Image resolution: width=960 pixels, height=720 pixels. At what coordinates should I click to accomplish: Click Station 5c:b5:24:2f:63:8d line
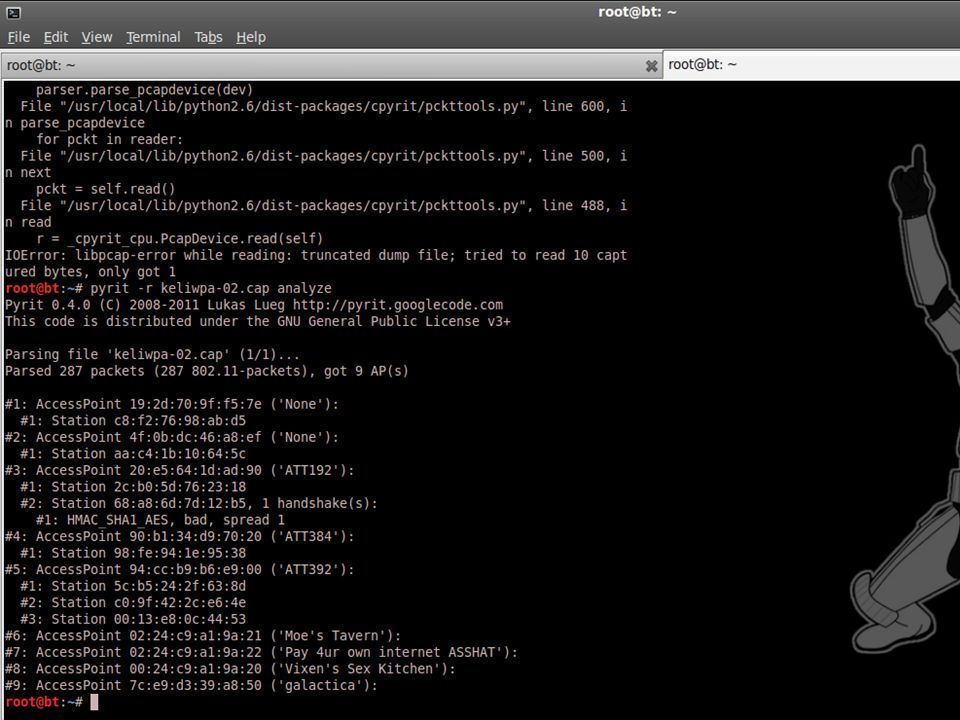click(133, 586)
